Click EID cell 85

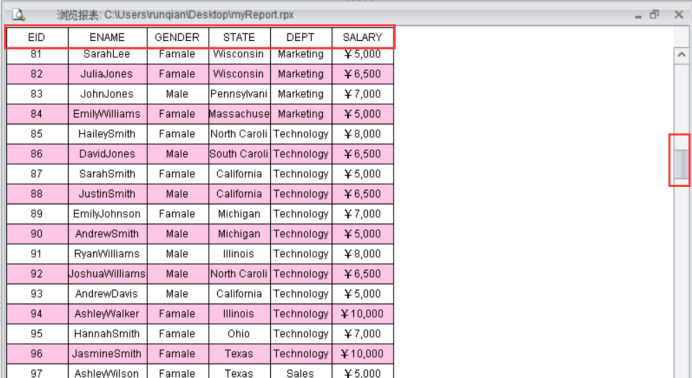(37, 134)
